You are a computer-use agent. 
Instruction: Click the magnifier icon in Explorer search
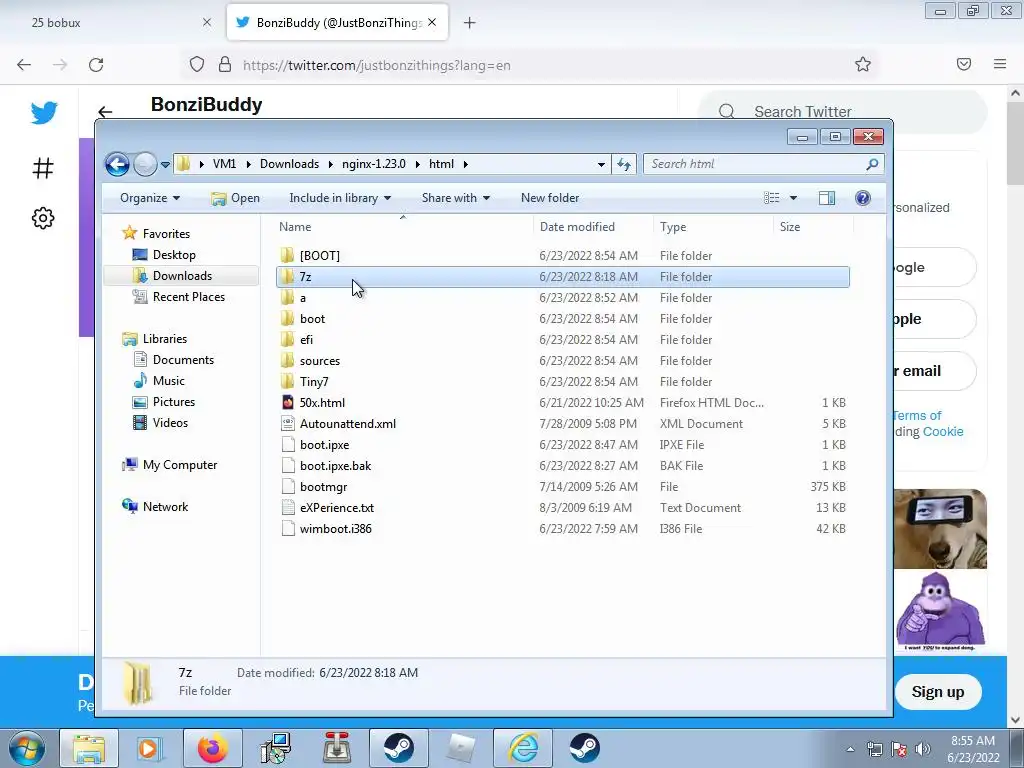click(x=872, y=164)
